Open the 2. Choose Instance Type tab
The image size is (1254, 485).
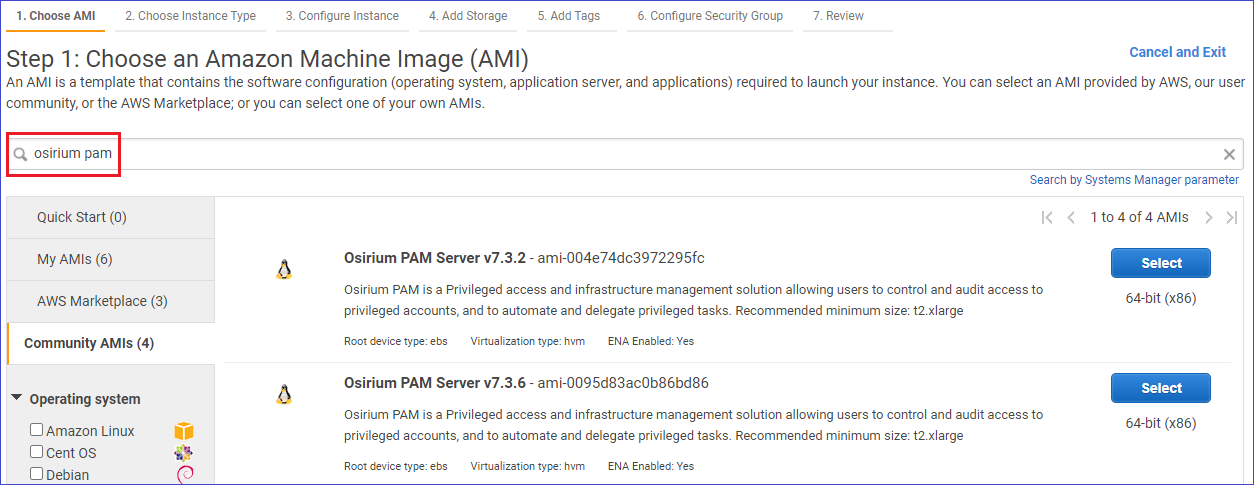(x=191, y=16)
